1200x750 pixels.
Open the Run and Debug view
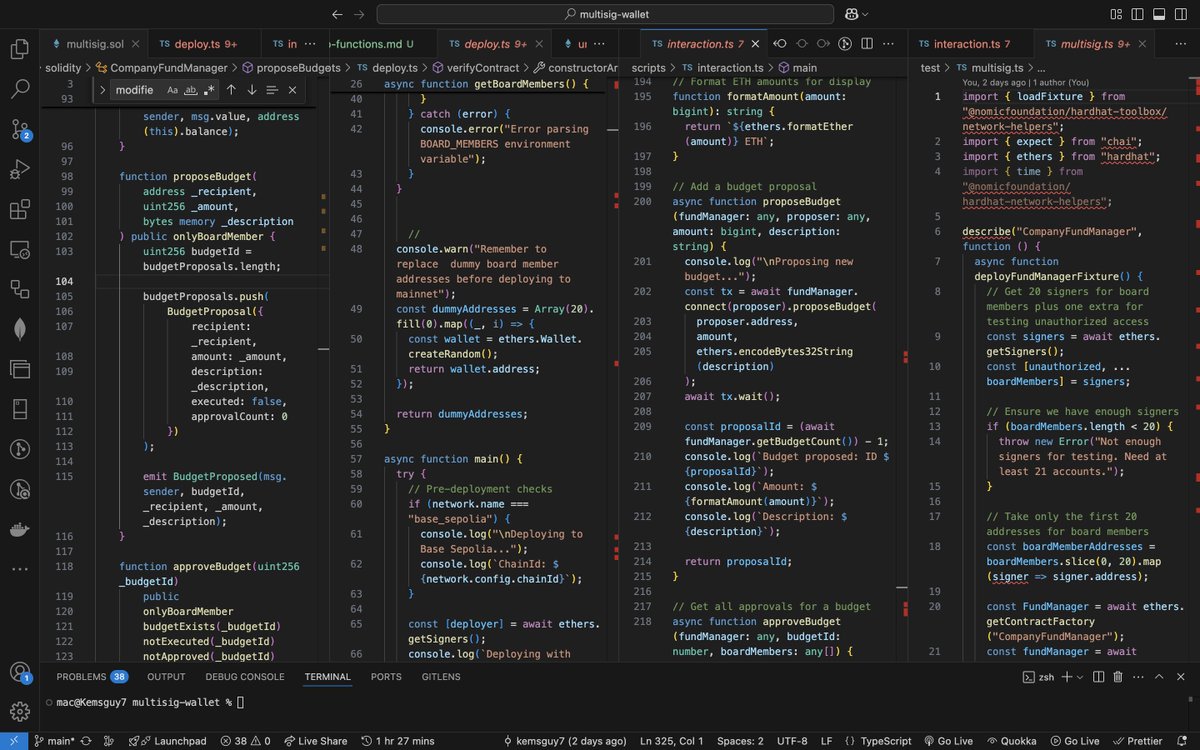[19, 169]
